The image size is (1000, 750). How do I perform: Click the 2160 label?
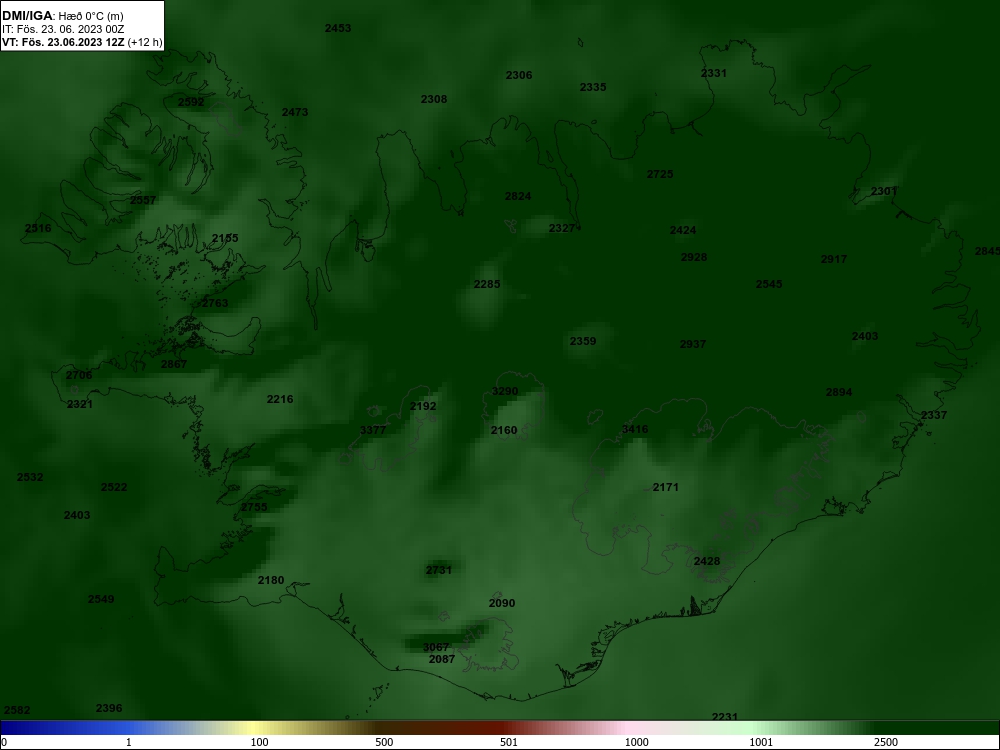[x=504, y=430]
